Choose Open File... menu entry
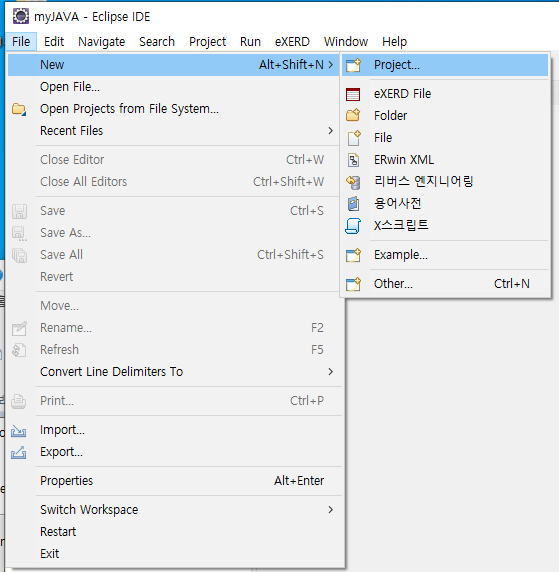This screenshot has width=559, height=572. coord(174,87)
